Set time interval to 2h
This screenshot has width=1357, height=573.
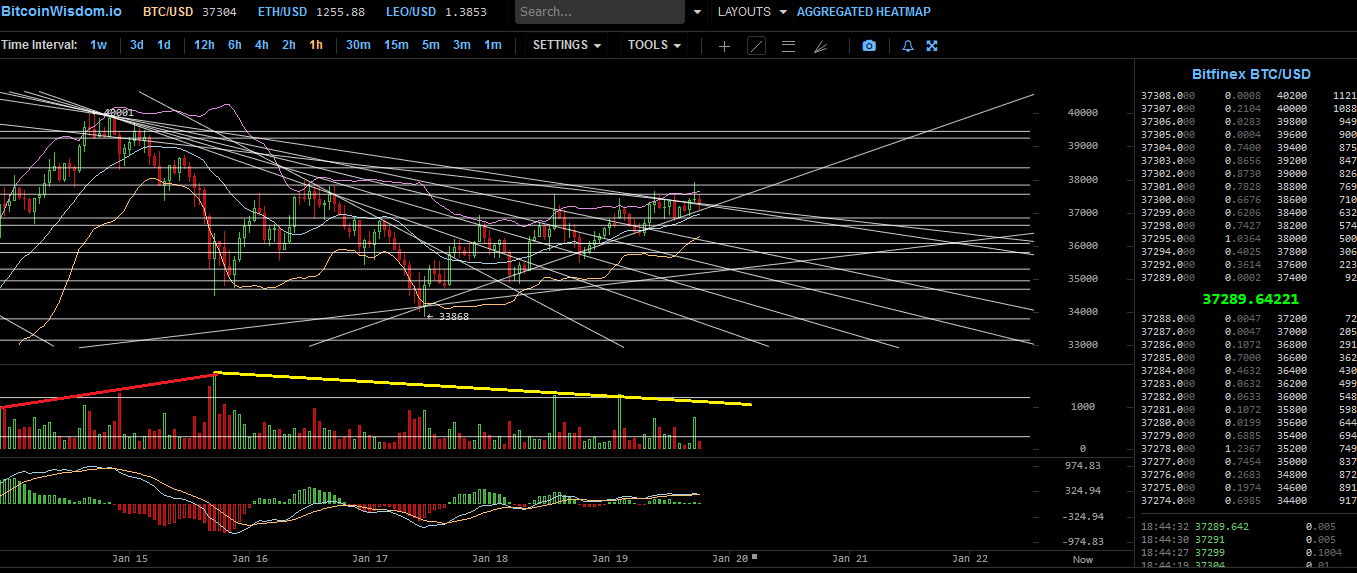(288, 45)
